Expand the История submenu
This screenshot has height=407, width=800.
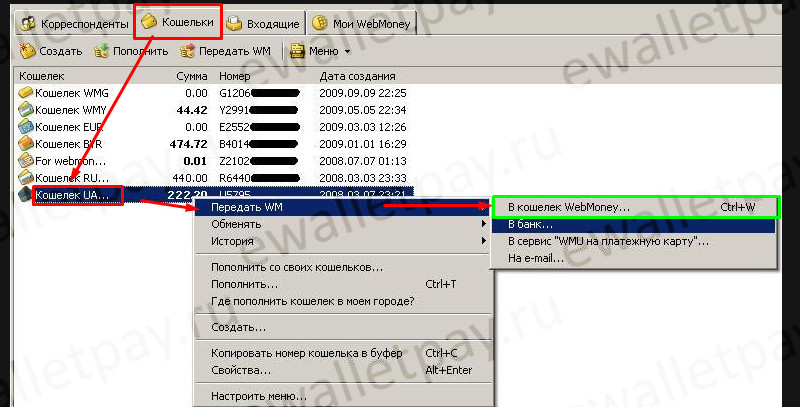pos(343,241)
